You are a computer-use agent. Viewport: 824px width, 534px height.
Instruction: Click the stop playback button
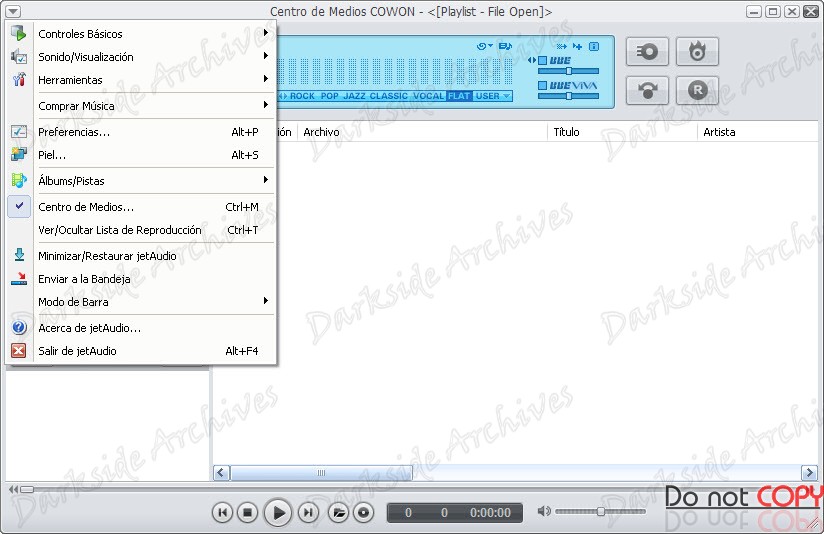247,512
